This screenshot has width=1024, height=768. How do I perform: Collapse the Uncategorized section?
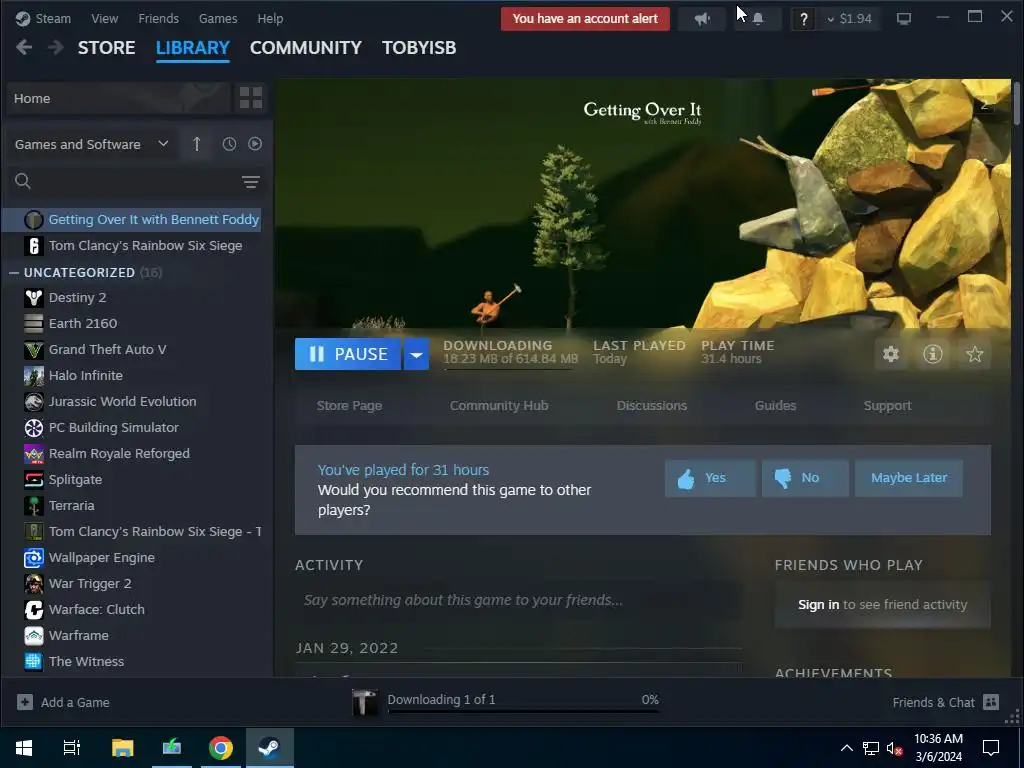[14, 272]
